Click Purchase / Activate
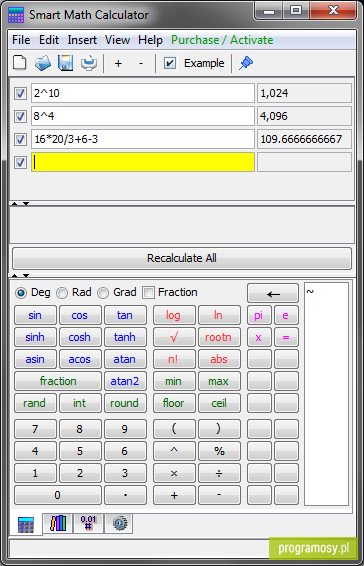Screen dimensions: 364x566 point(222,40)
